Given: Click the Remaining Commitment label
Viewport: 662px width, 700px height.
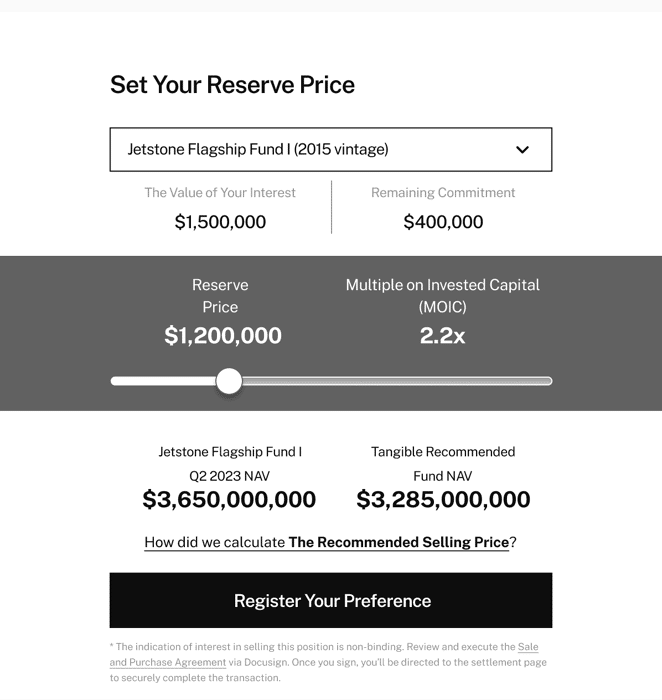Looking at the screenshot, I should pyautogui.click(x=443, y=193).
